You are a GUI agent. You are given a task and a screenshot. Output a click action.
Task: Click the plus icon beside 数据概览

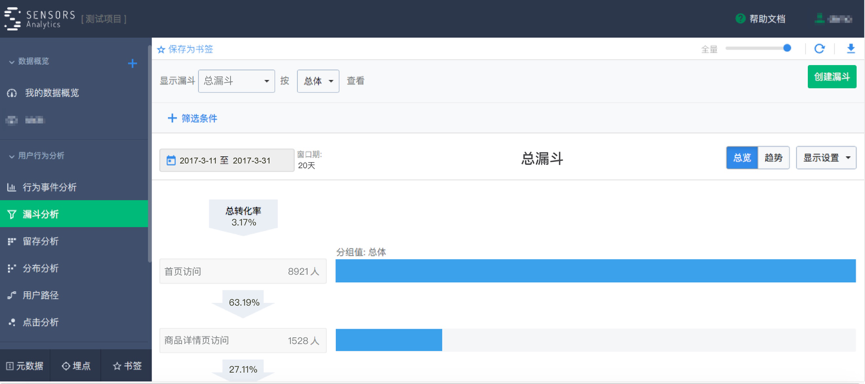tap(132, 63)
